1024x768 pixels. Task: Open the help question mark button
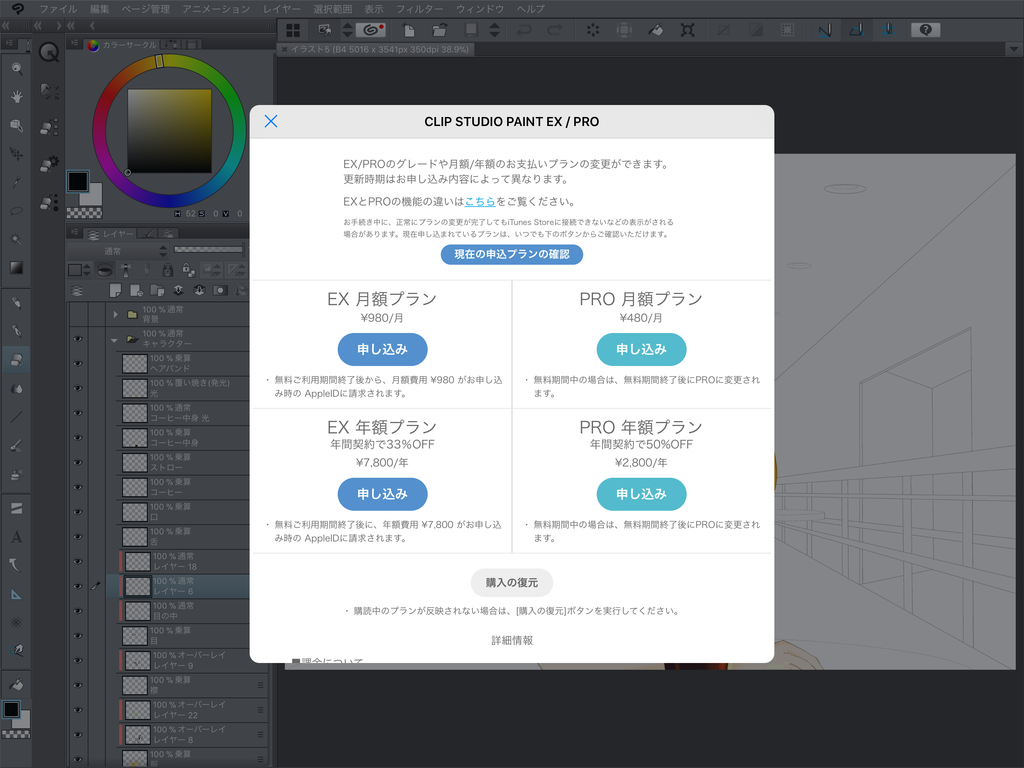tap(925, 30)
